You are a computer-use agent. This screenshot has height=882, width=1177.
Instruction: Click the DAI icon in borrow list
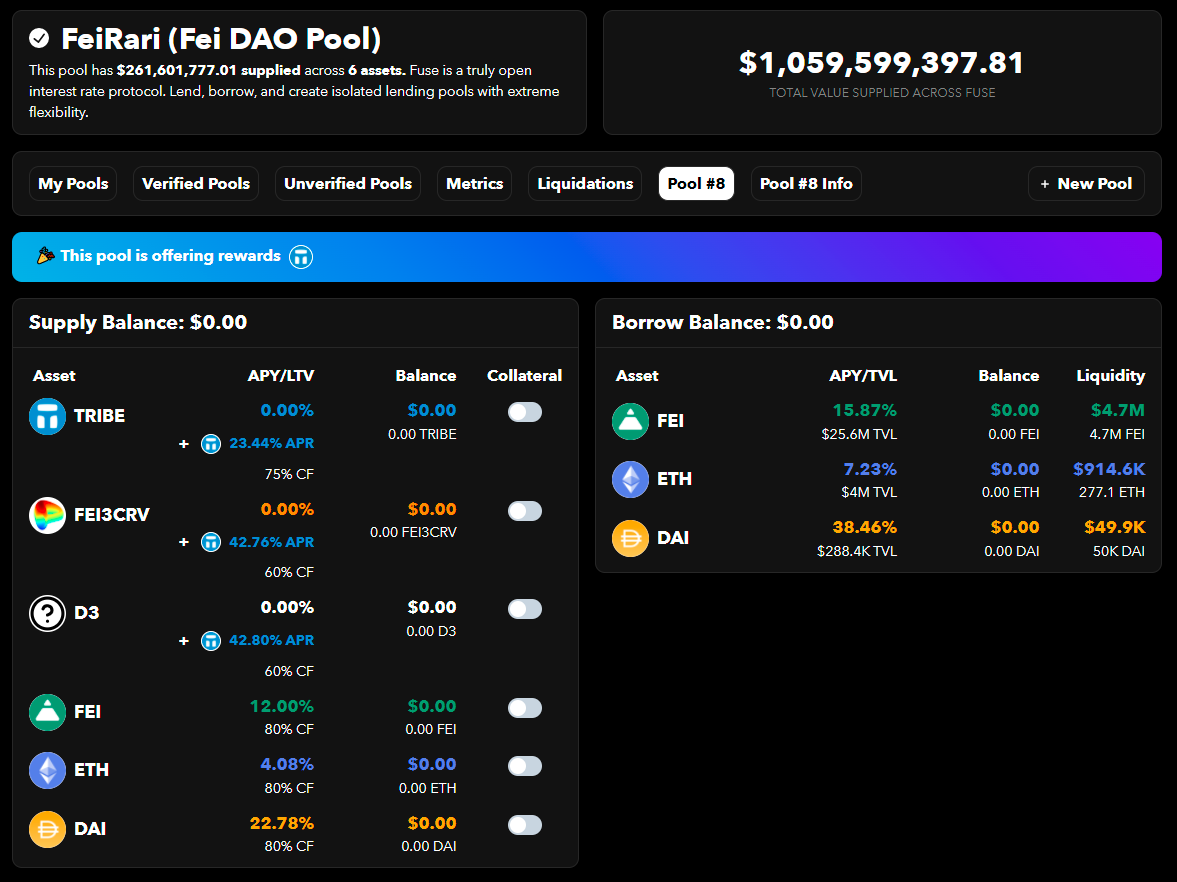(x=631, y=538)
